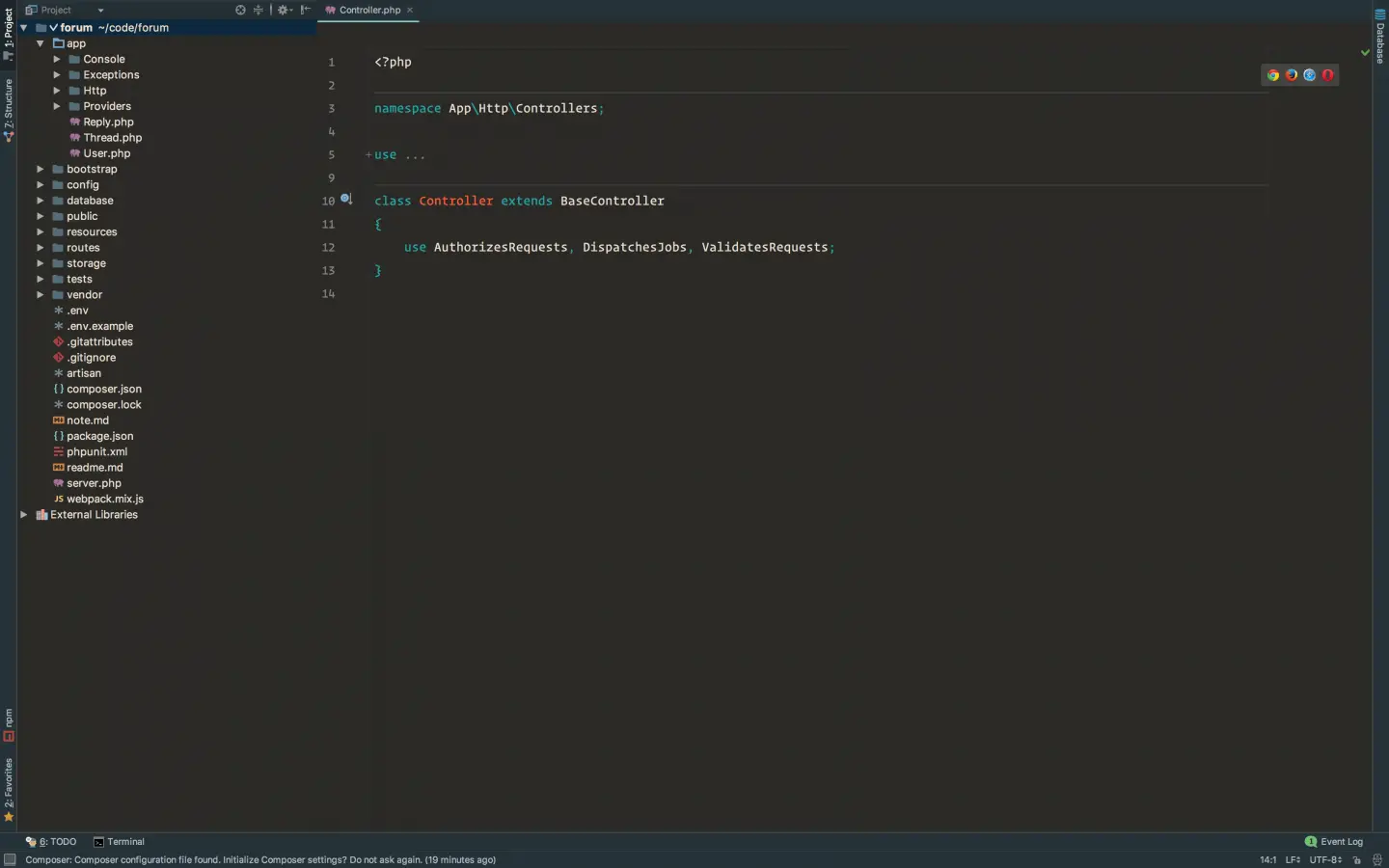Screen dimensions: 1389x868
Task: Click the Composer notification in the status bar
Action: 260,860
